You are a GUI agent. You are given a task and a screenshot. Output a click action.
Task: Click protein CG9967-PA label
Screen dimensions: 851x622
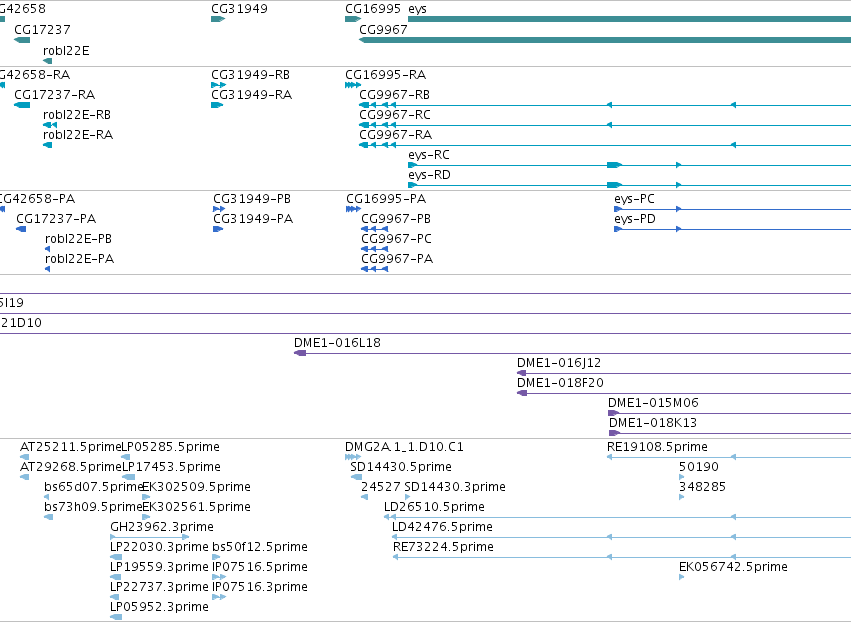click(x=397, y=259)
